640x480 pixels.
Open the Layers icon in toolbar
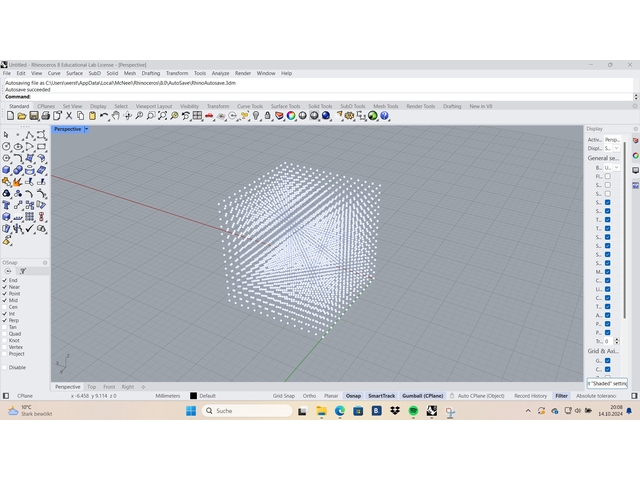[x=279, y=116]
